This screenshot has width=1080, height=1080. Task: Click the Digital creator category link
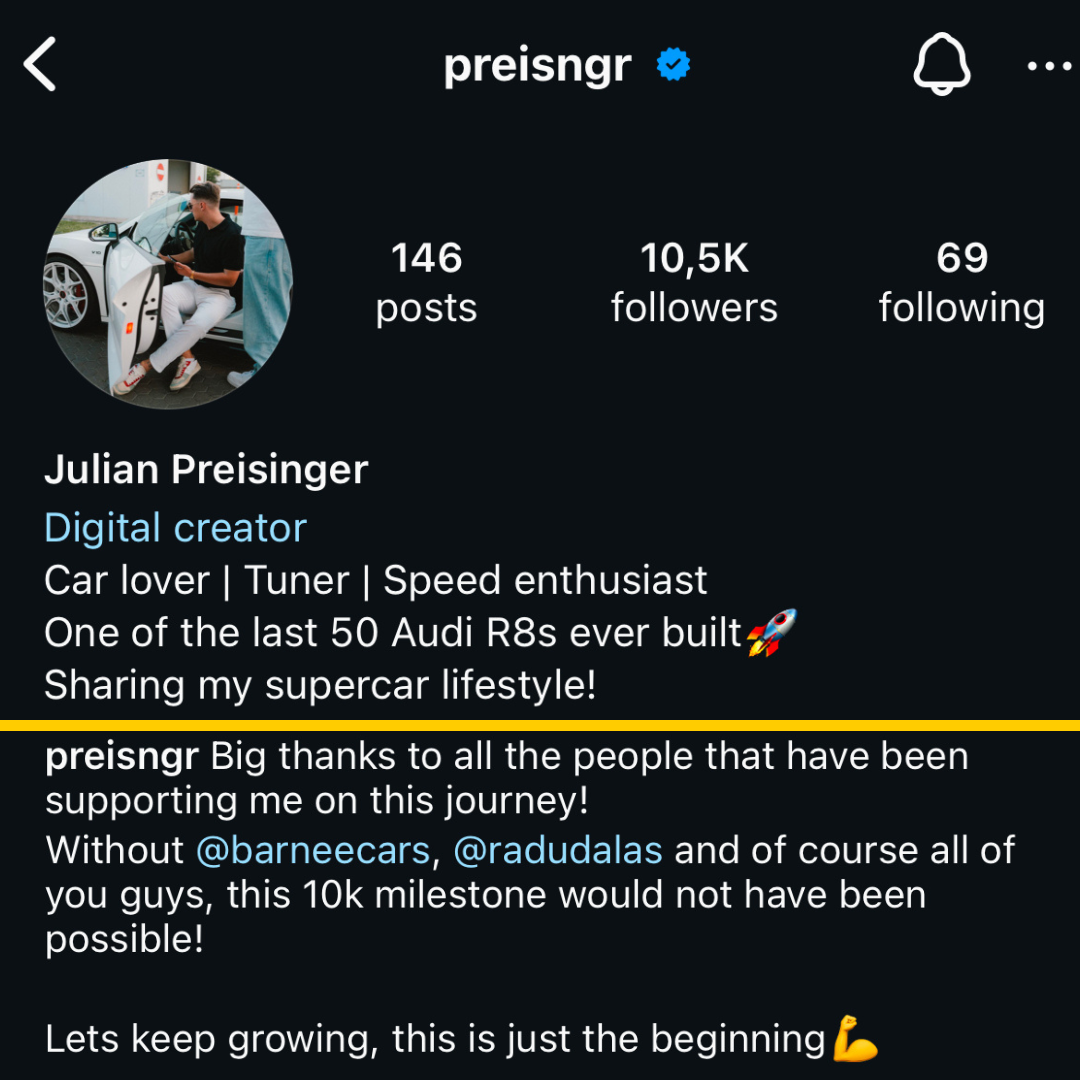pos(176,528)
